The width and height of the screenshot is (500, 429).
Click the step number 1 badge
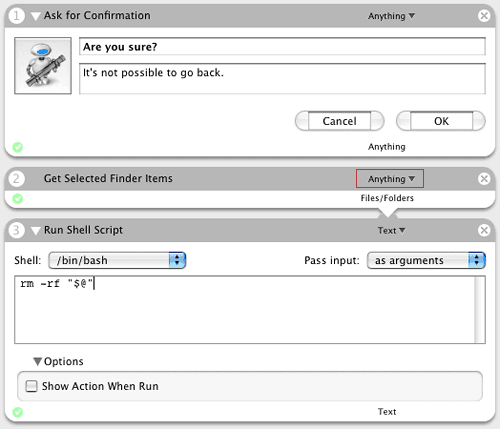click(16, 16)
